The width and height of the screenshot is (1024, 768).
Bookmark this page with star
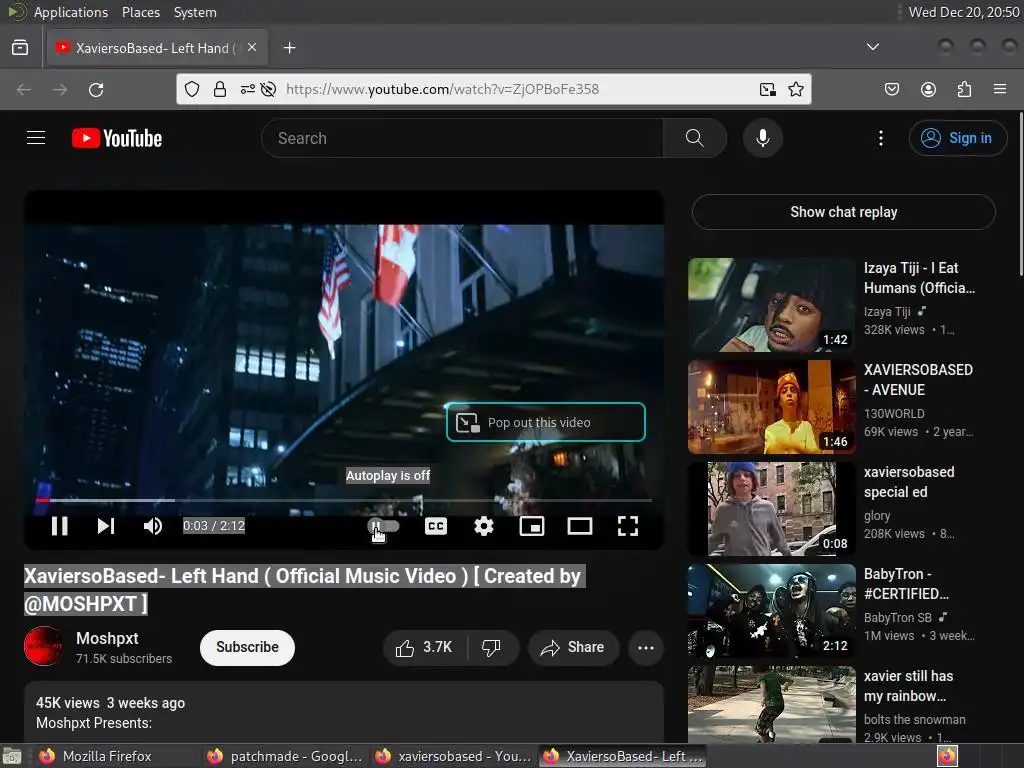click(795, 89)
